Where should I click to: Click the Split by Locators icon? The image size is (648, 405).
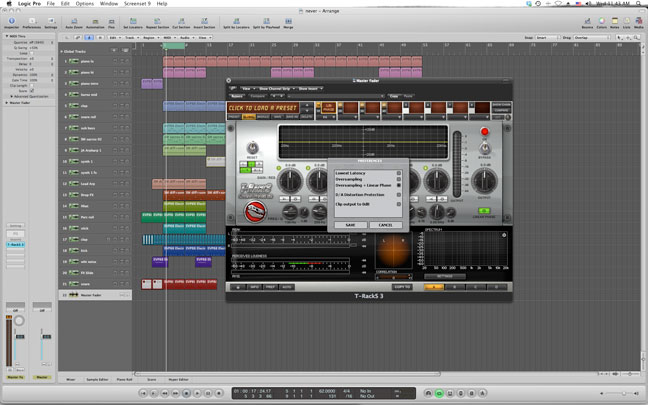236,22
